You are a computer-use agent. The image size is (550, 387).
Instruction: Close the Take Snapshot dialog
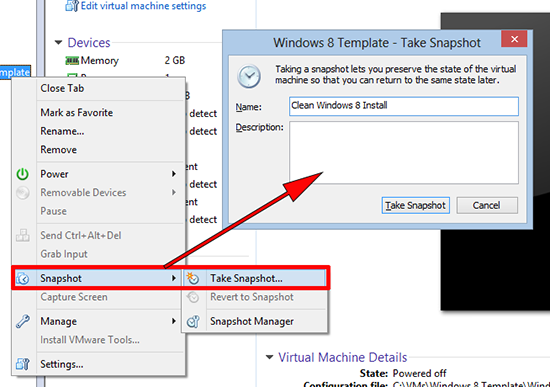tap(514, 39)
